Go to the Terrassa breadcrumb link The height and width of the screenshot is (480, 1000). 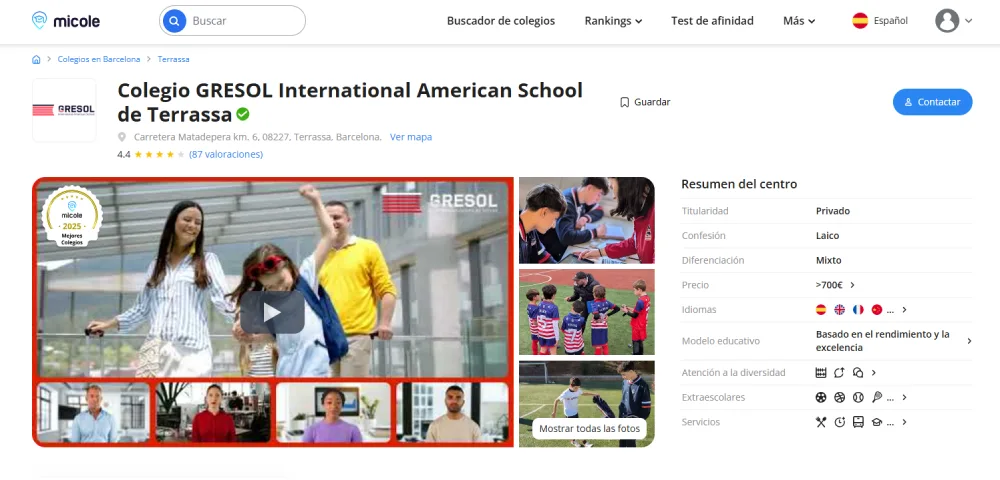pyautogui.click(x=173, y=59)
